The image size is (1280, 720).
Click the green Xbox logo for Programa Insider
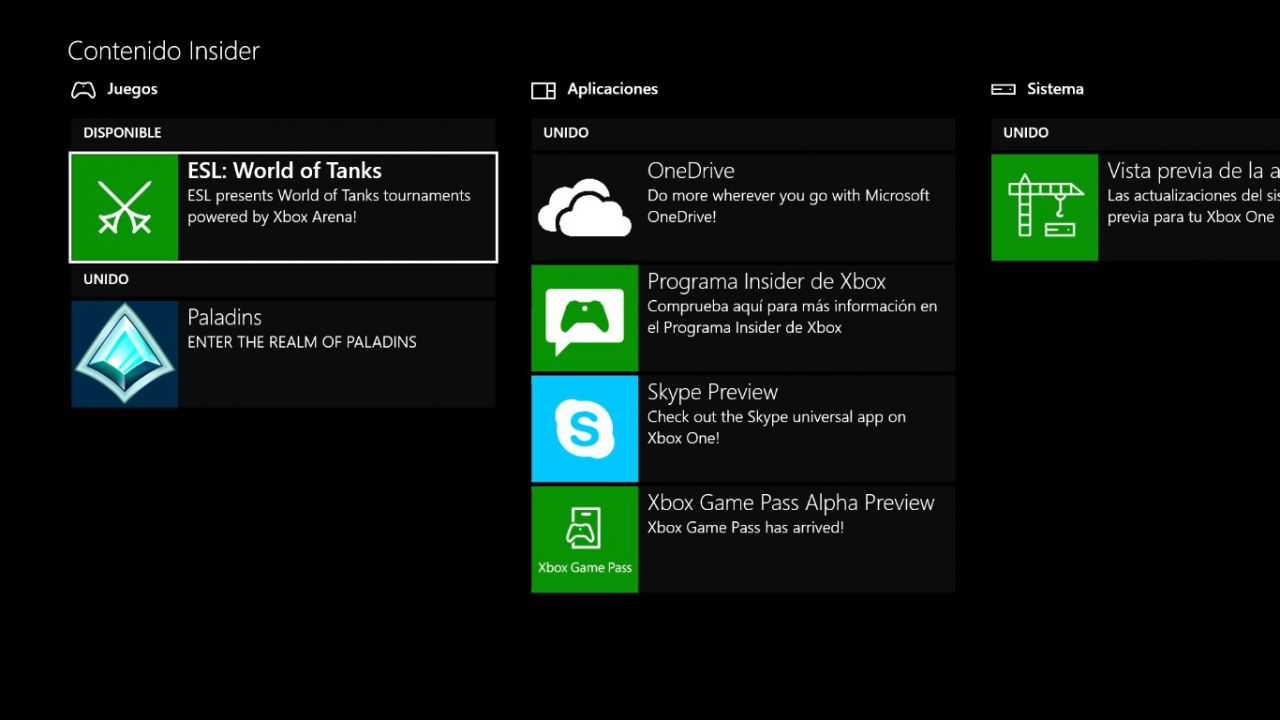pos(584,317)
